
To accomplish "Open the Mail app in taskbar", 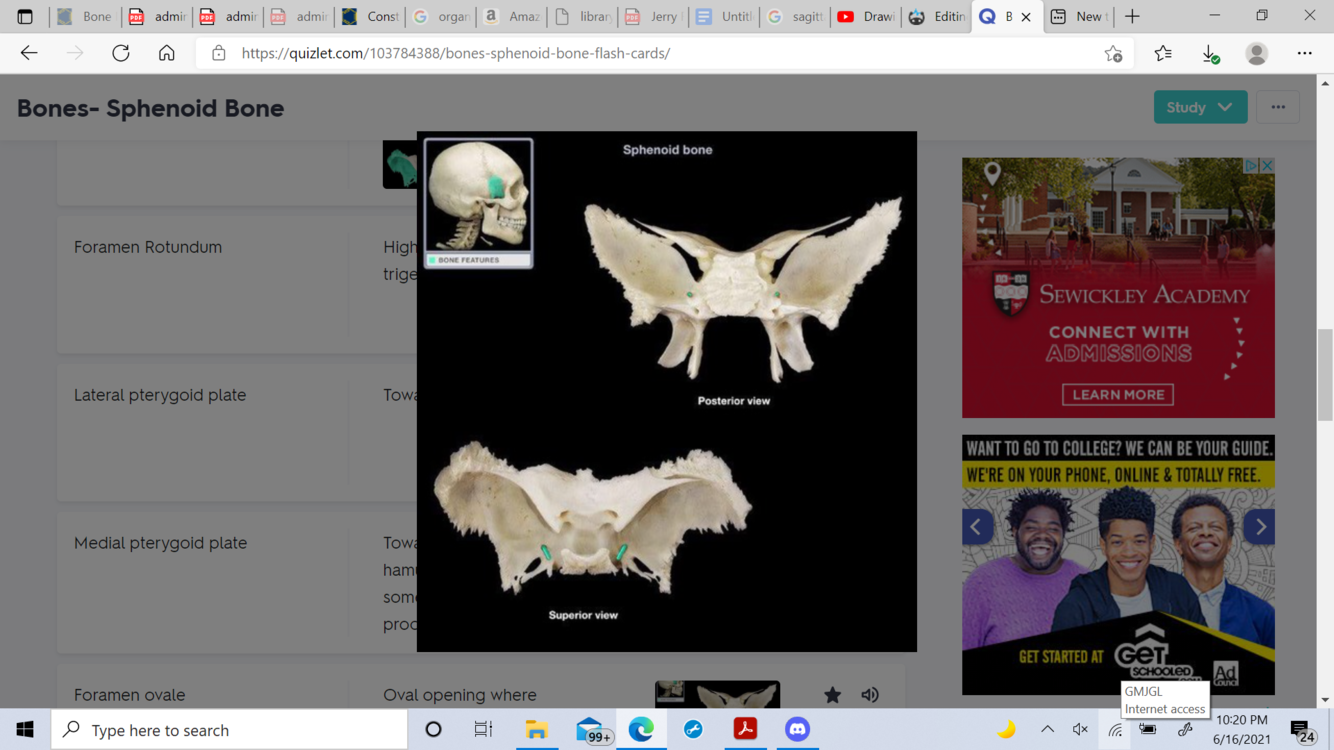I will [x=591, y=730].
